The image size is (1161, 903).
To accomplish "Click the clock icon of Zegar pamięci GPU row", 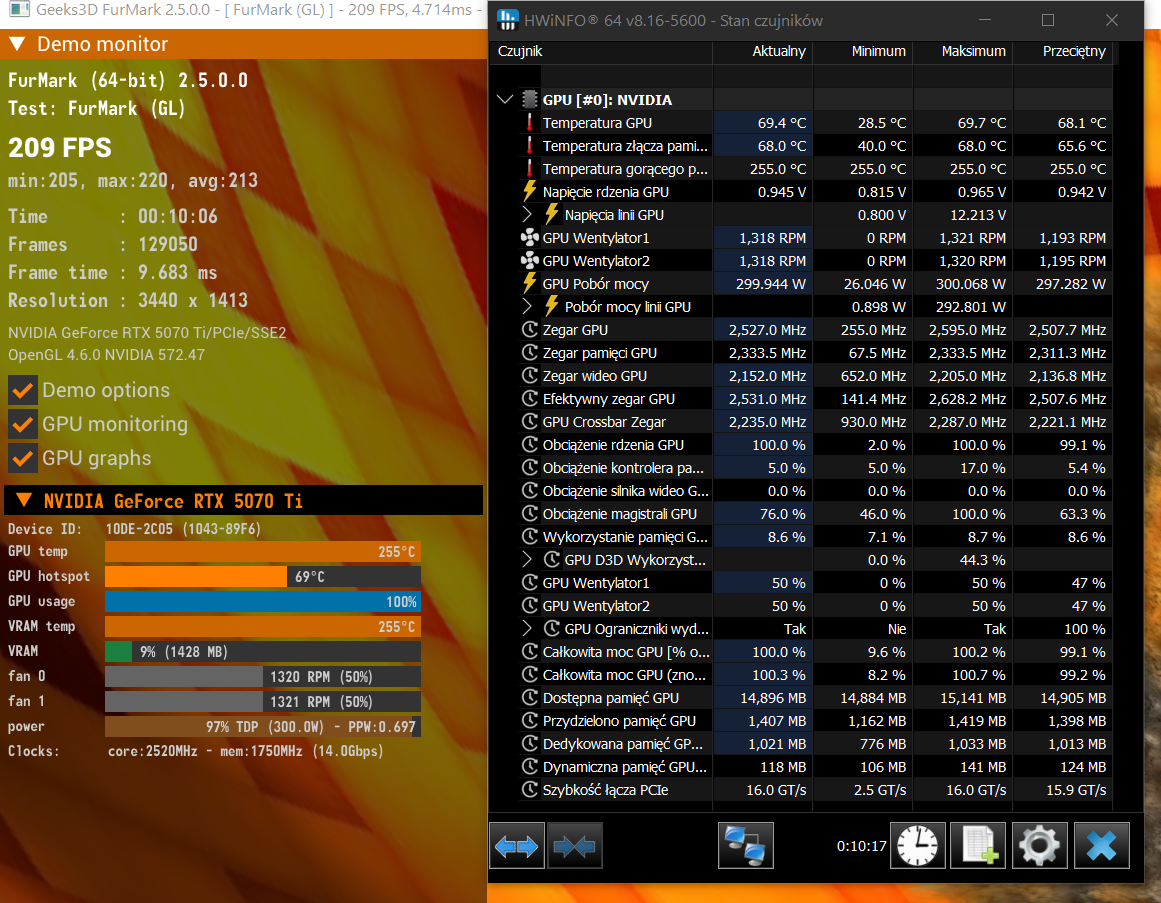I will pos(529,352).
